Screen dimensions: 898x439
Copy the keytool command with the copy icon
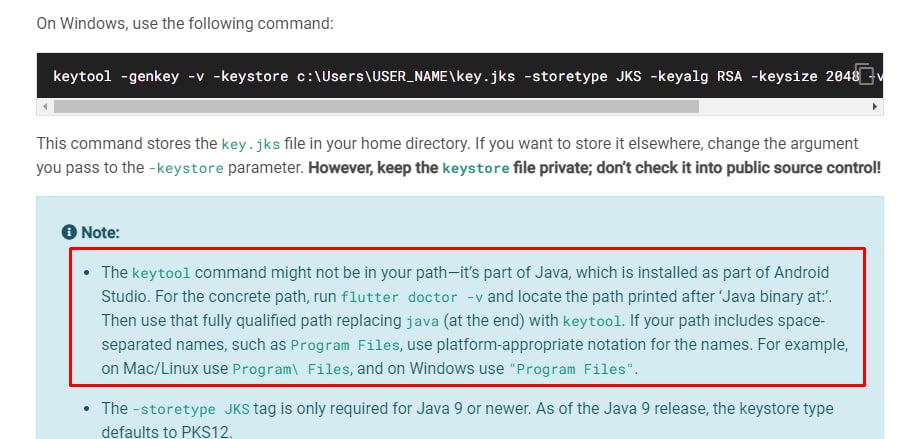pyautogui.click(x=864, y=74)
